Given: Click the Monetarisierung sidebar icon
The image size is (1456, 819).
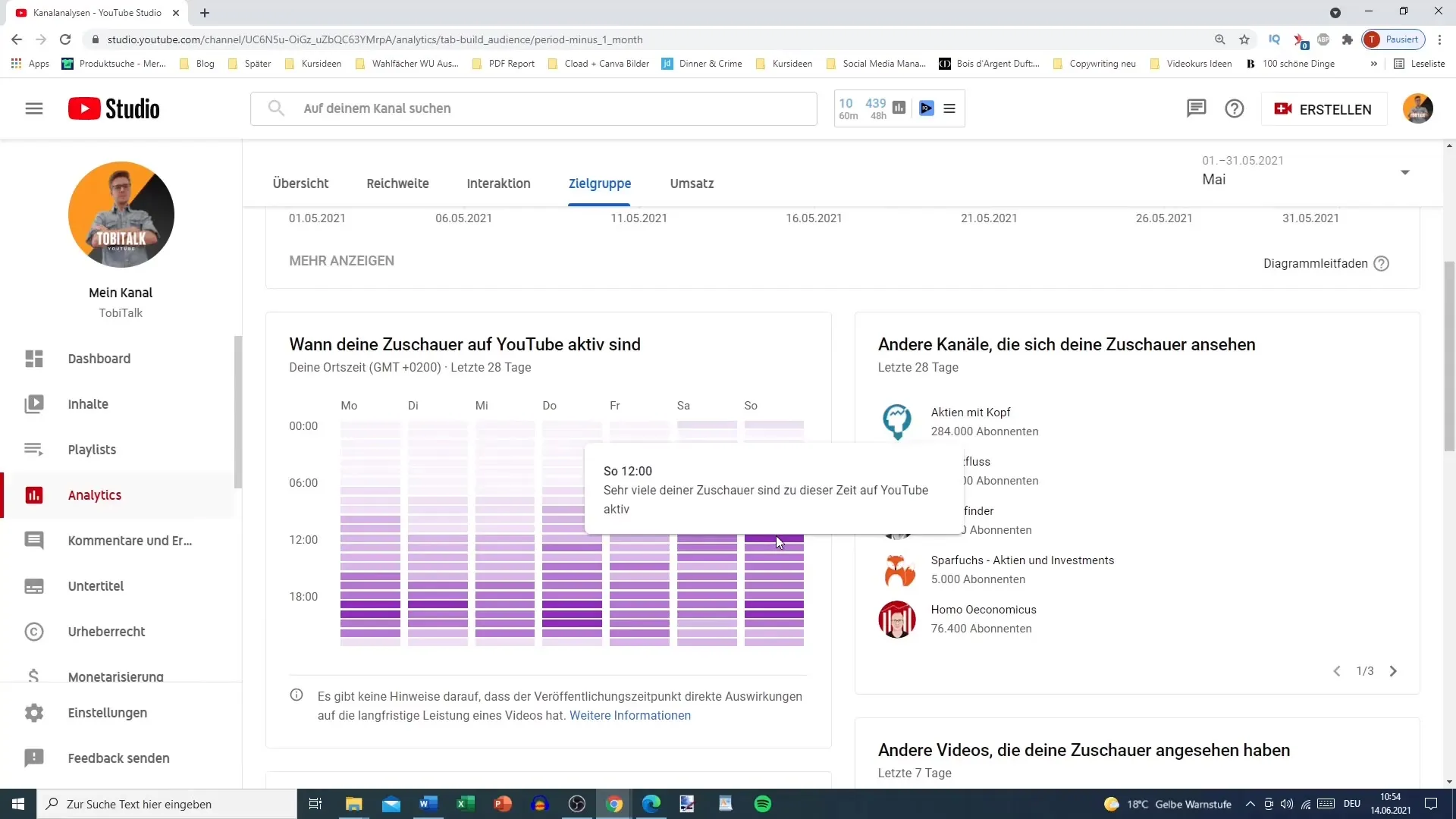Looking at the screenshot, I should coord(34,677).
